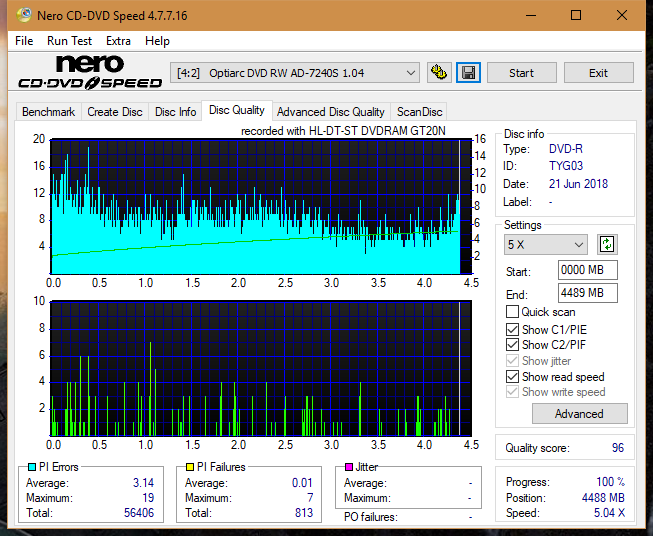Maximize the Nero window

pyautogui.click(x=576, y=15)
